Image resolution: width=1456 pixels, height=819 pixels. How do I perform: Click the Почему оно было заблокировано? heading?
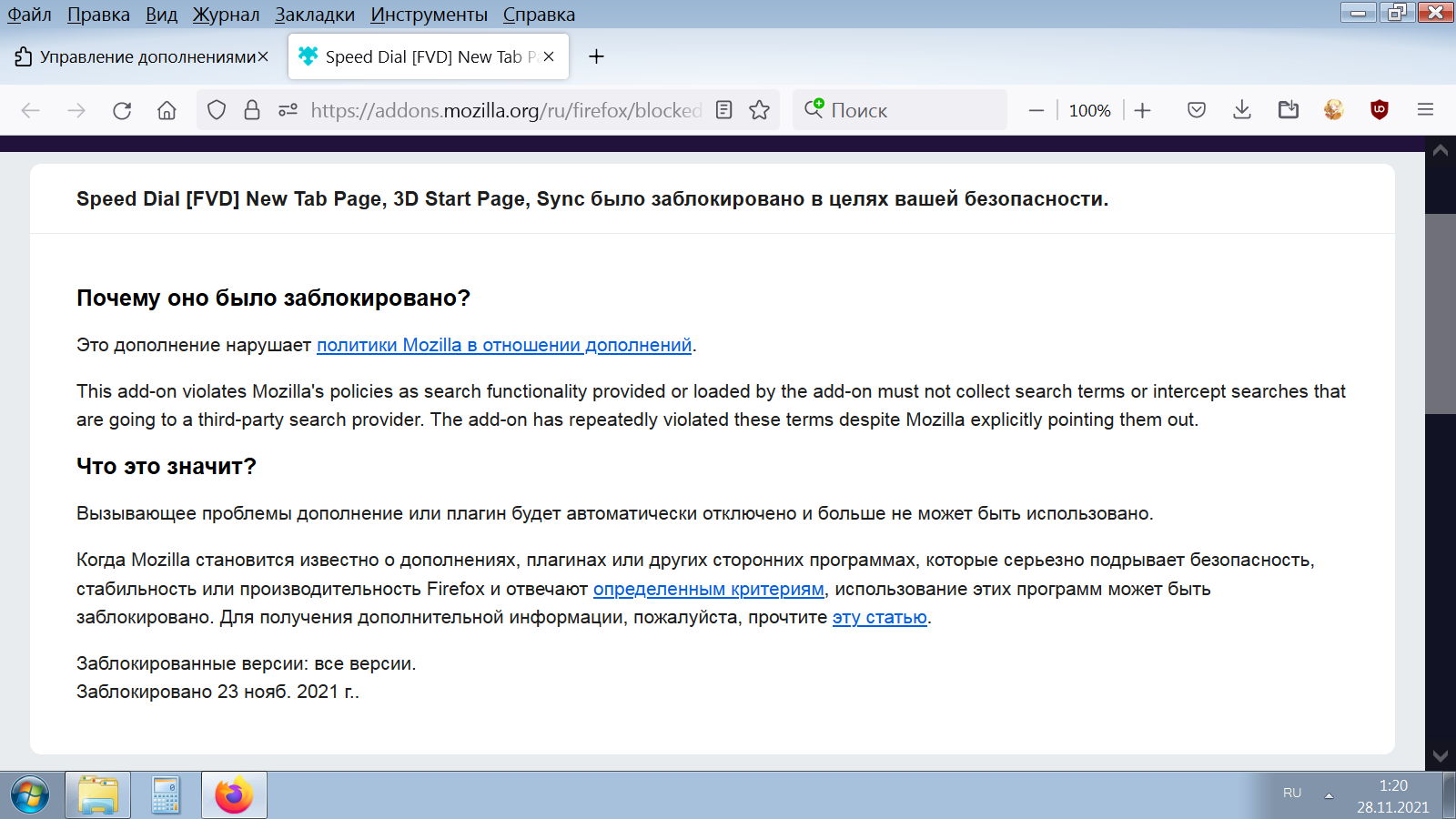273,298
